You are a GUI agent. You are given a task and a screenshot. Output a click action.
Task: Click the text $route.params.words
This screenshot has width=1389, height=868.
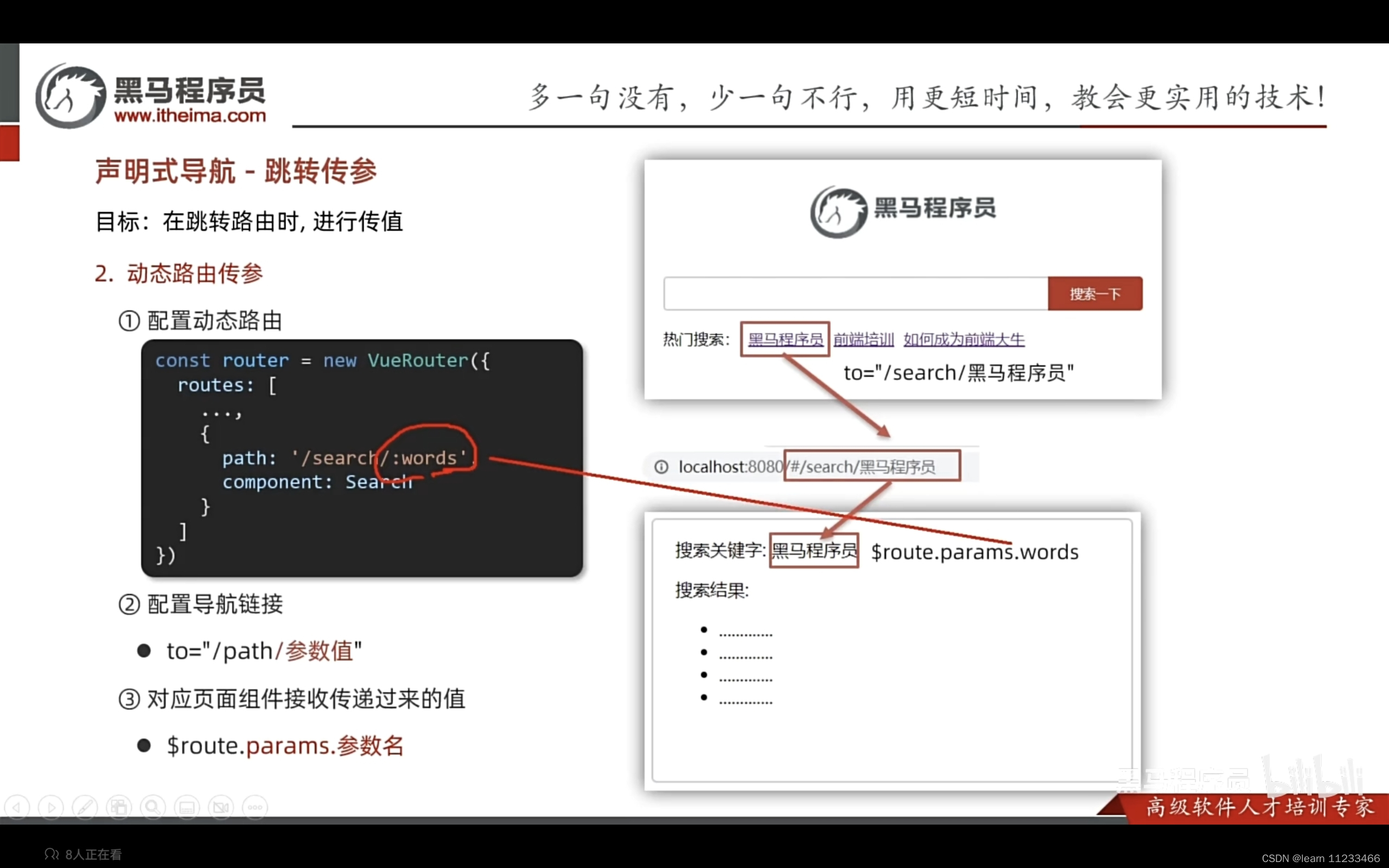974,552
